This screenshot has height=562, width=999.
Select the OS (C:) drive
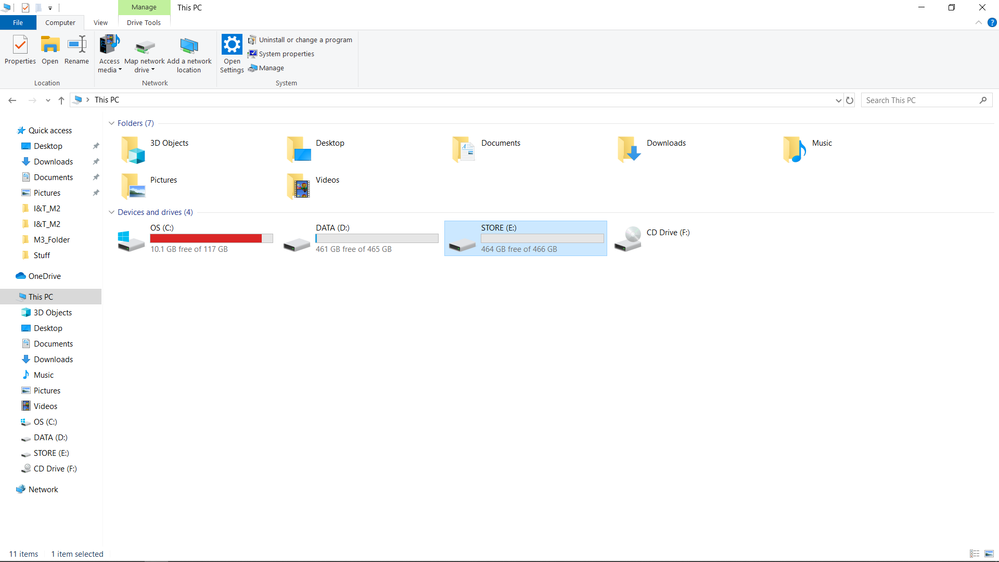195,238
